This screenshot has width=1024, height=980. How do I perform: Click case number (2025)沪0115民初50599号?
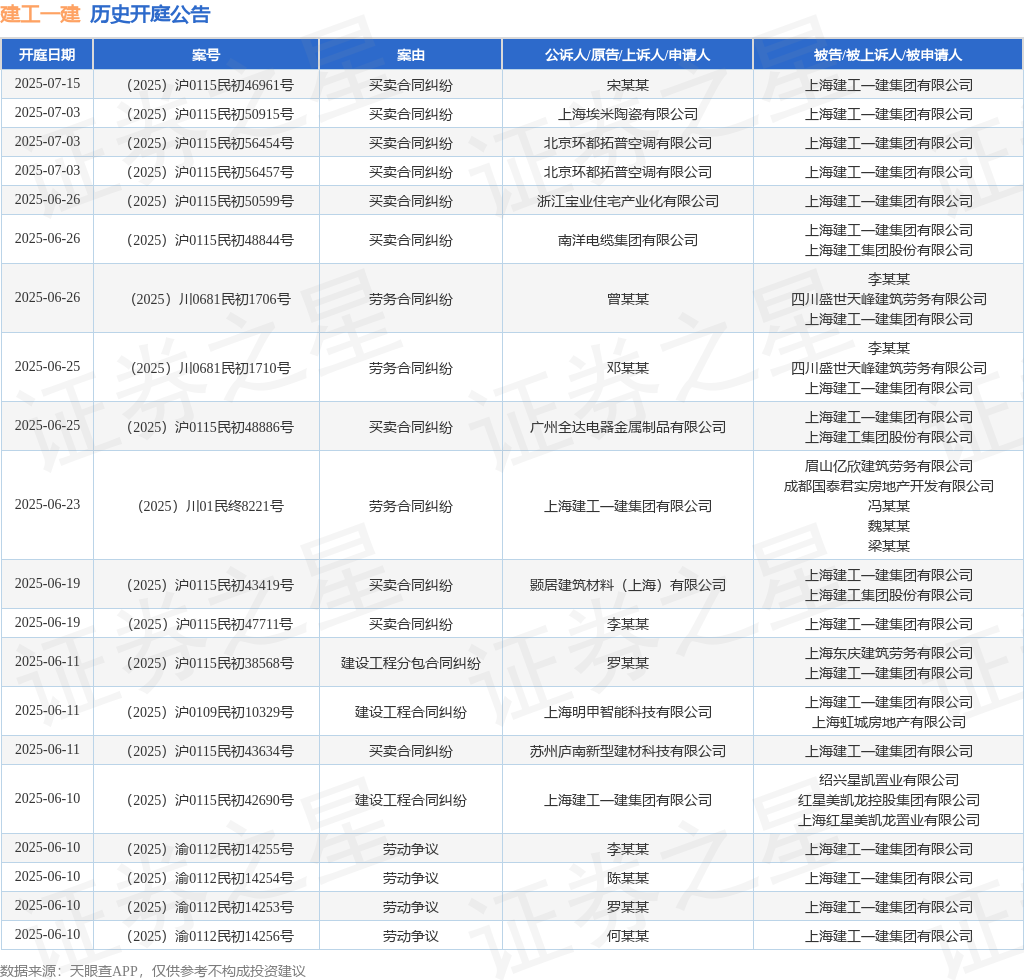(x=210, y=201)
